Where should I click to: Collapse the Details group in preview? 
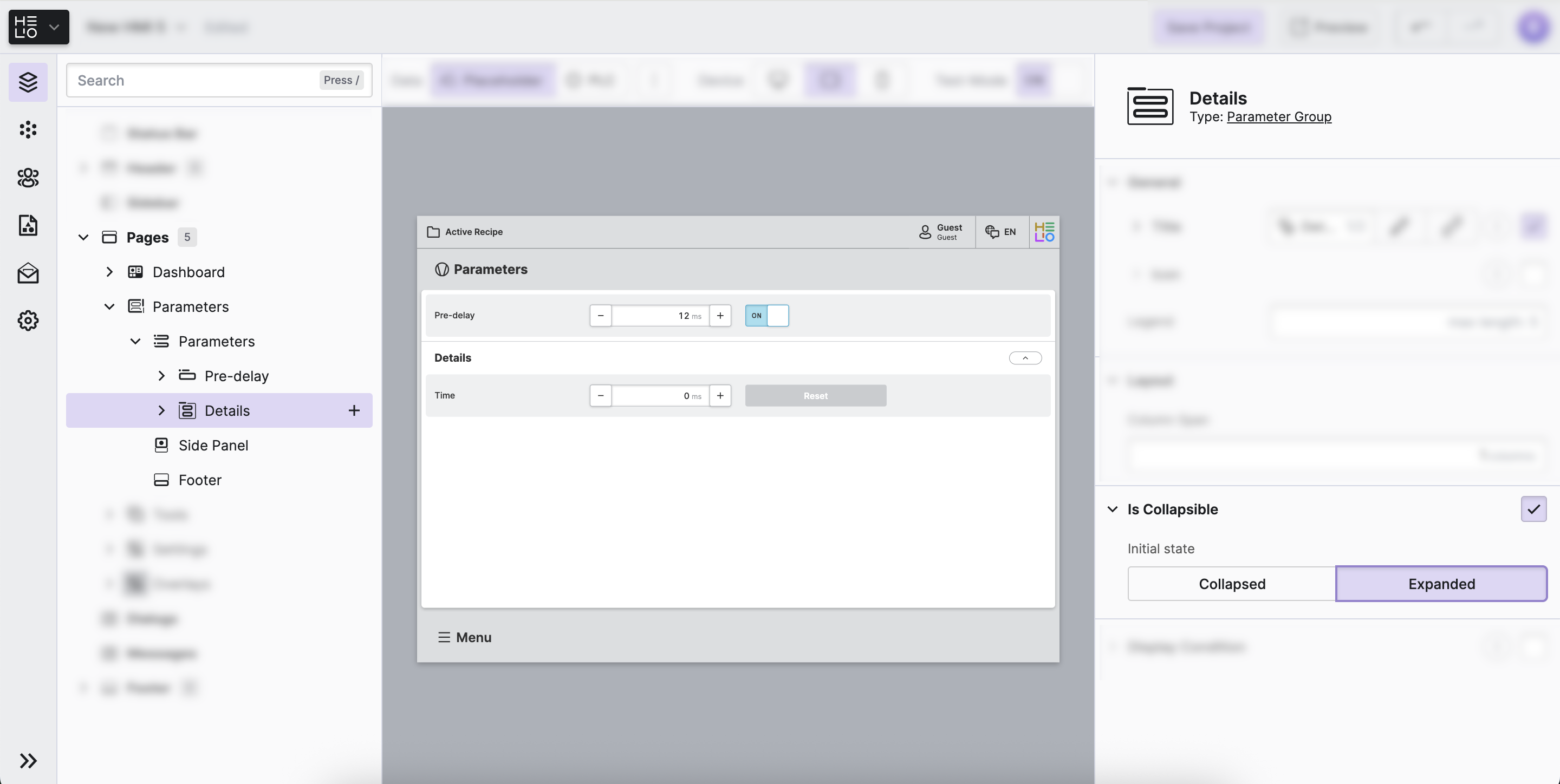[x=1025, y=358]
